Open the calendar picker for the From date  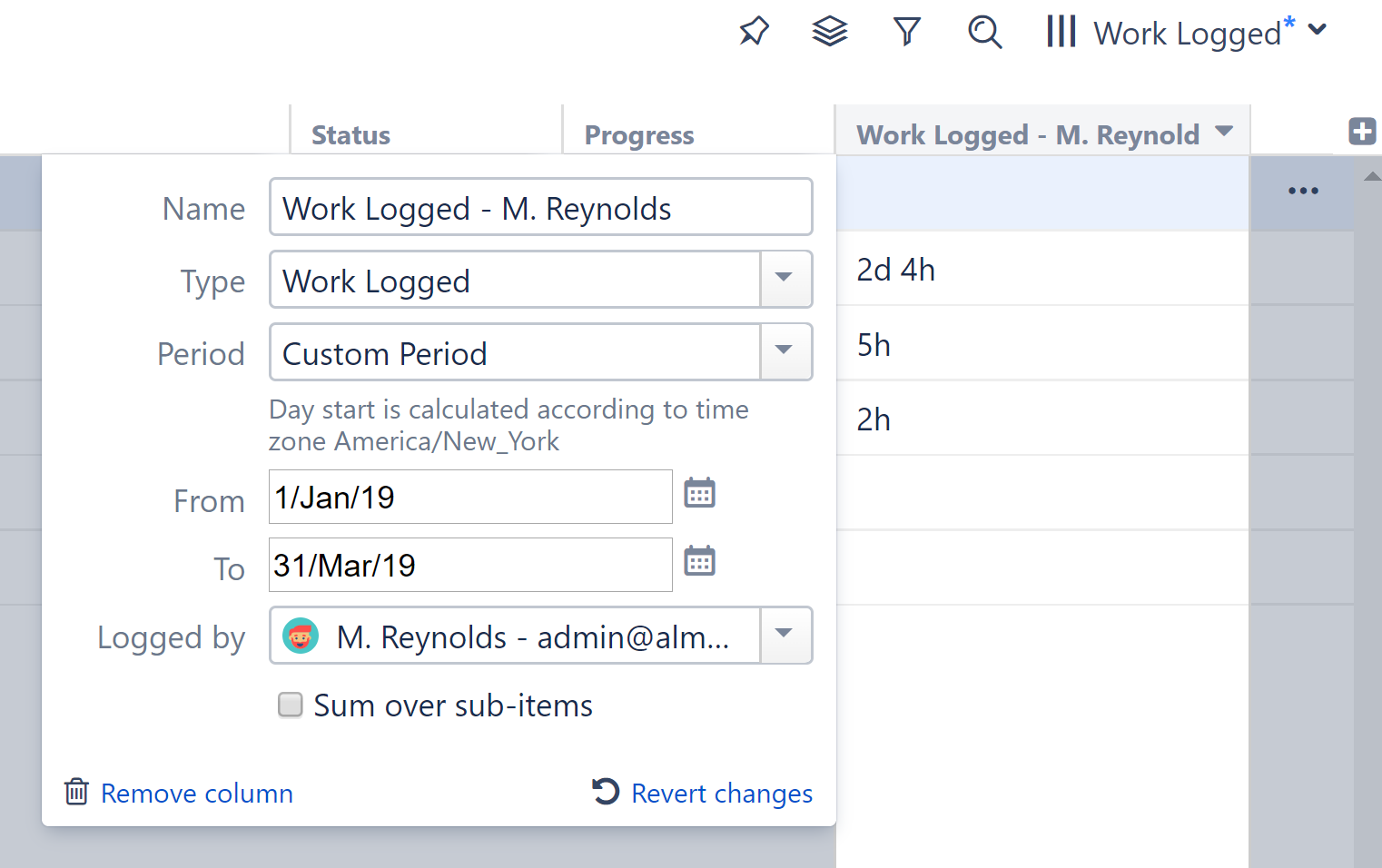(x=699, y=494)
